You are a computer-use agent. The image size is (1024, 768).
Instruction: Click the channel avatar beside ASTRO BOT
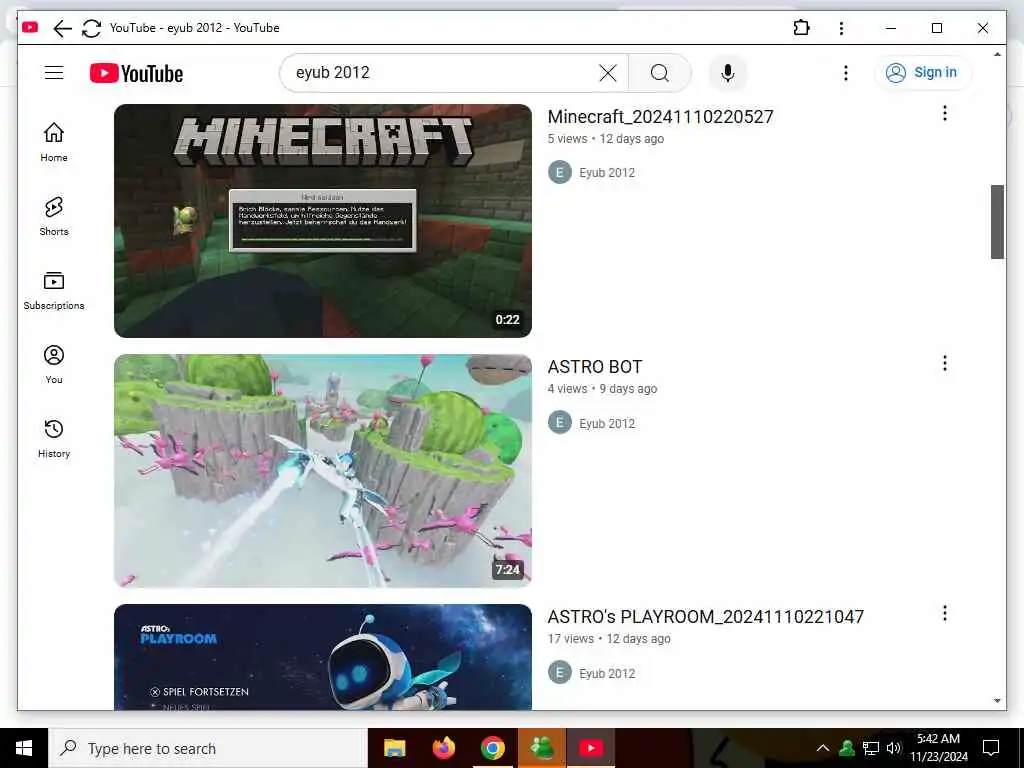pyautogui.click(x=560, y=423)
